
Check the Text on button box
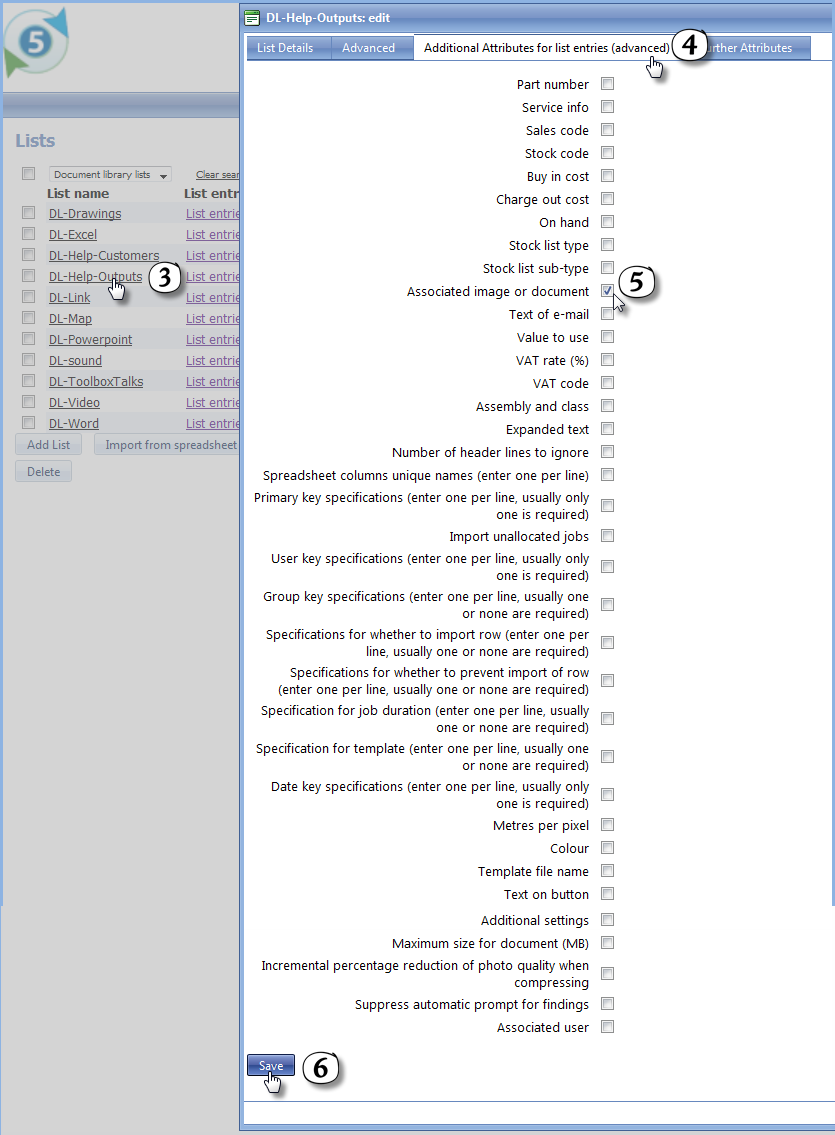[x=608, y=894]
